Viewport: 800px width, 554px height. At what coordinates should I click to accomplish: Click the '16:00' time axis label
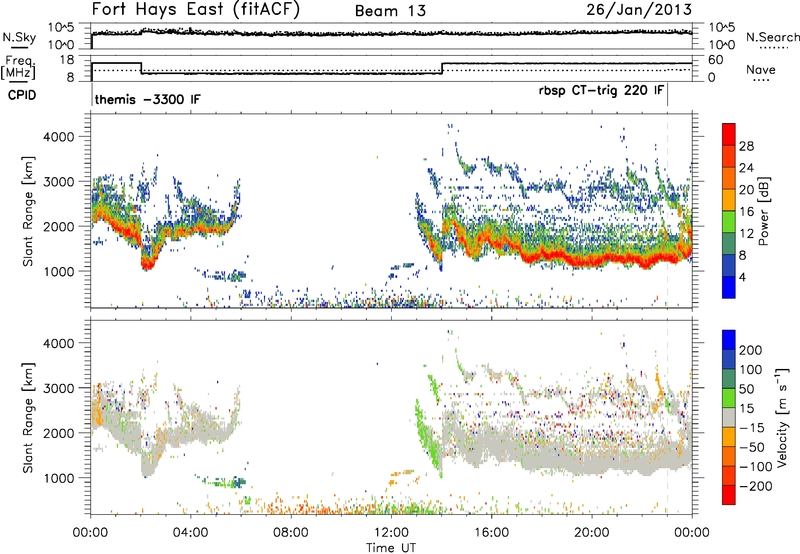coord(491,533)
